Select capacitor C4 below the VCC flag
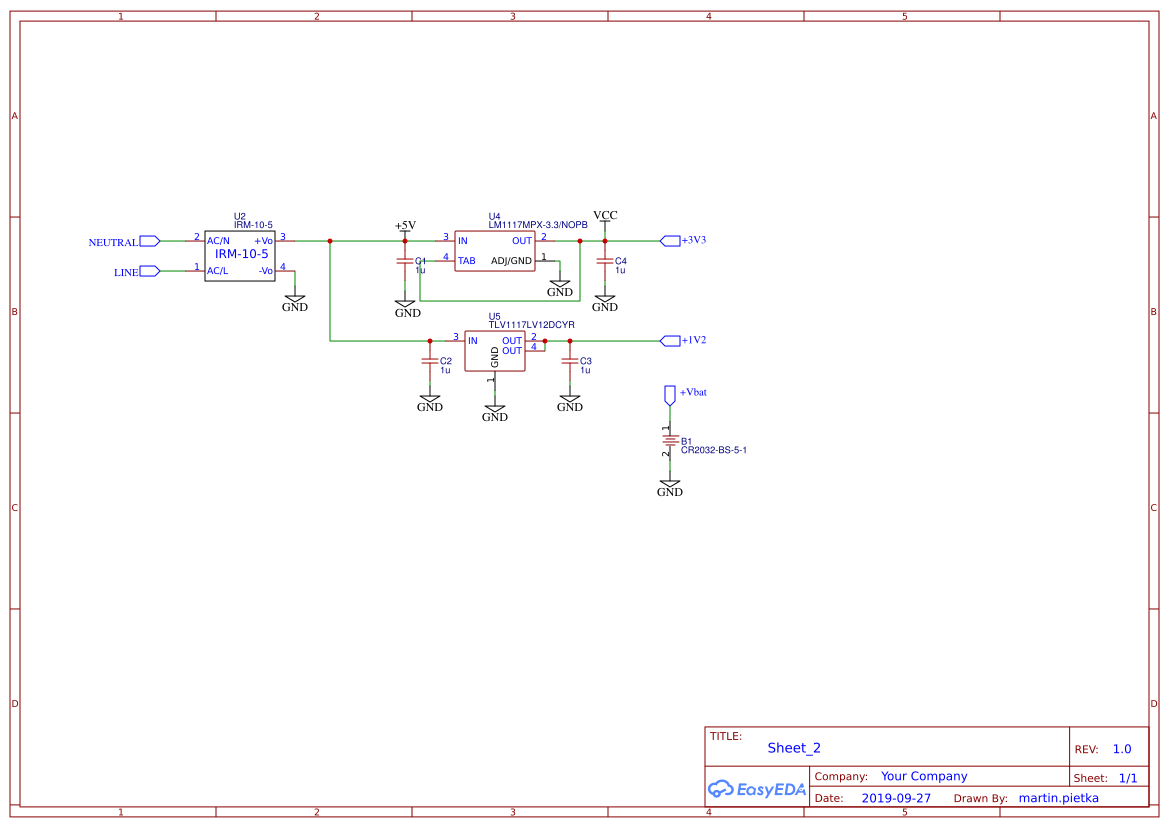This screenshot has width=1169, height=827. [605, 262]
